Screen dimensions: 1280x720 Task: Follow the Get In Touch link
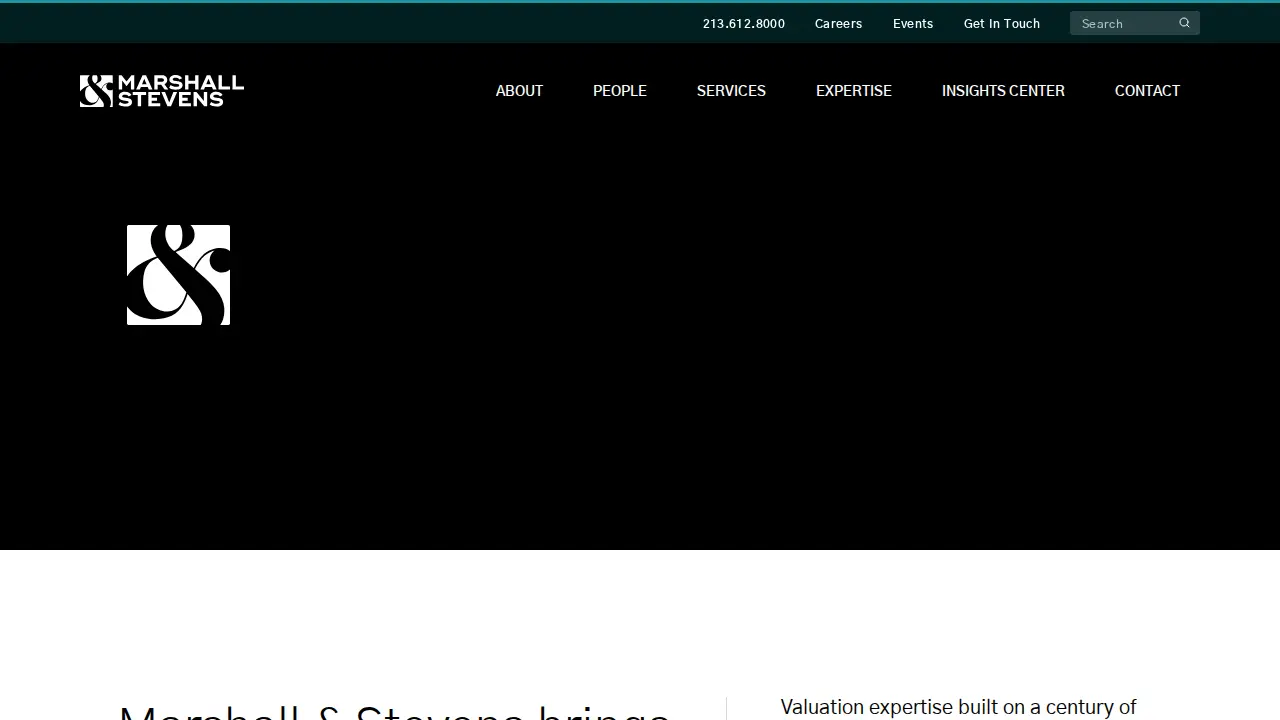pos(1002,23)
